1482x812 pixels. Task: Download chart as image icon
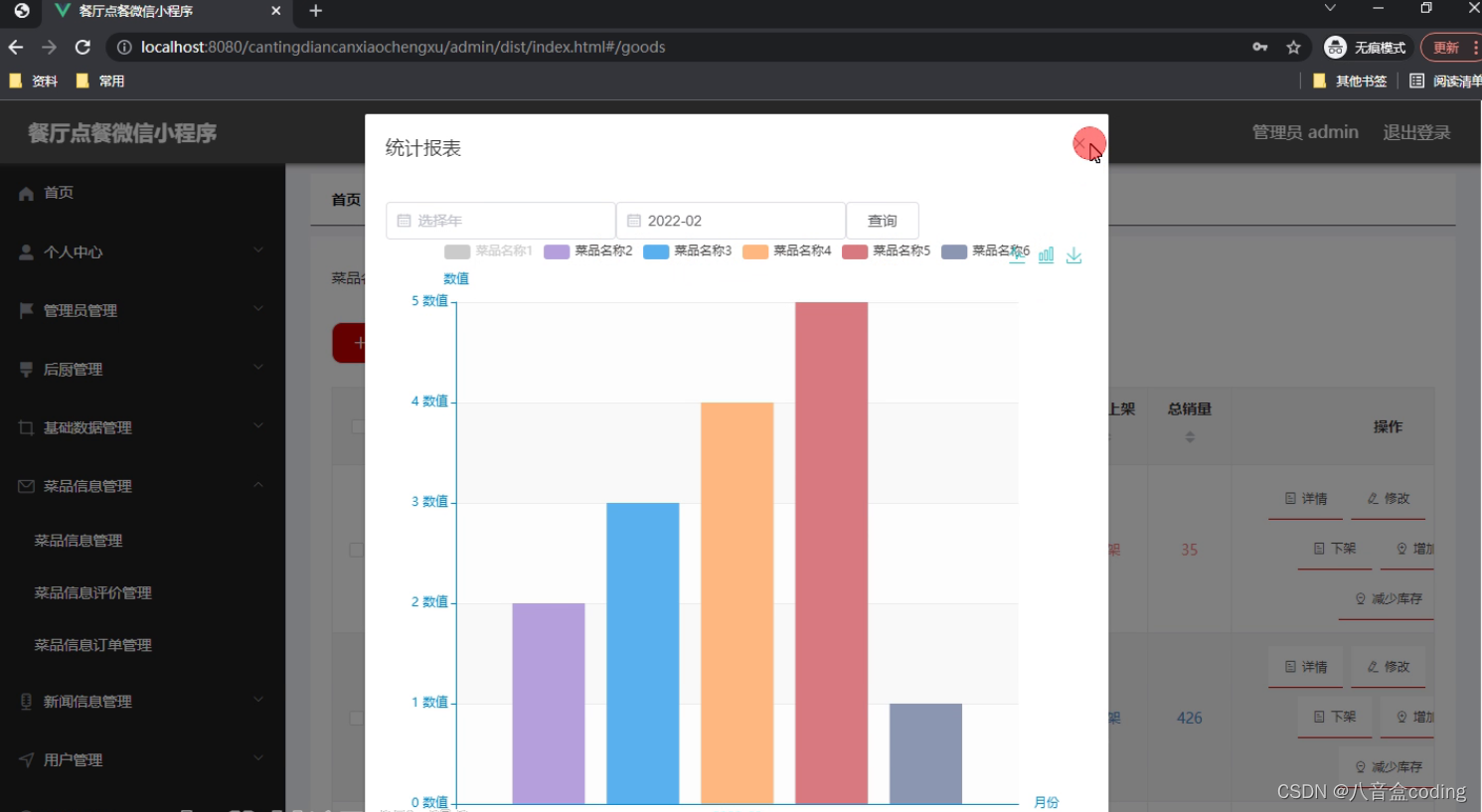[x=1073, y=255]
